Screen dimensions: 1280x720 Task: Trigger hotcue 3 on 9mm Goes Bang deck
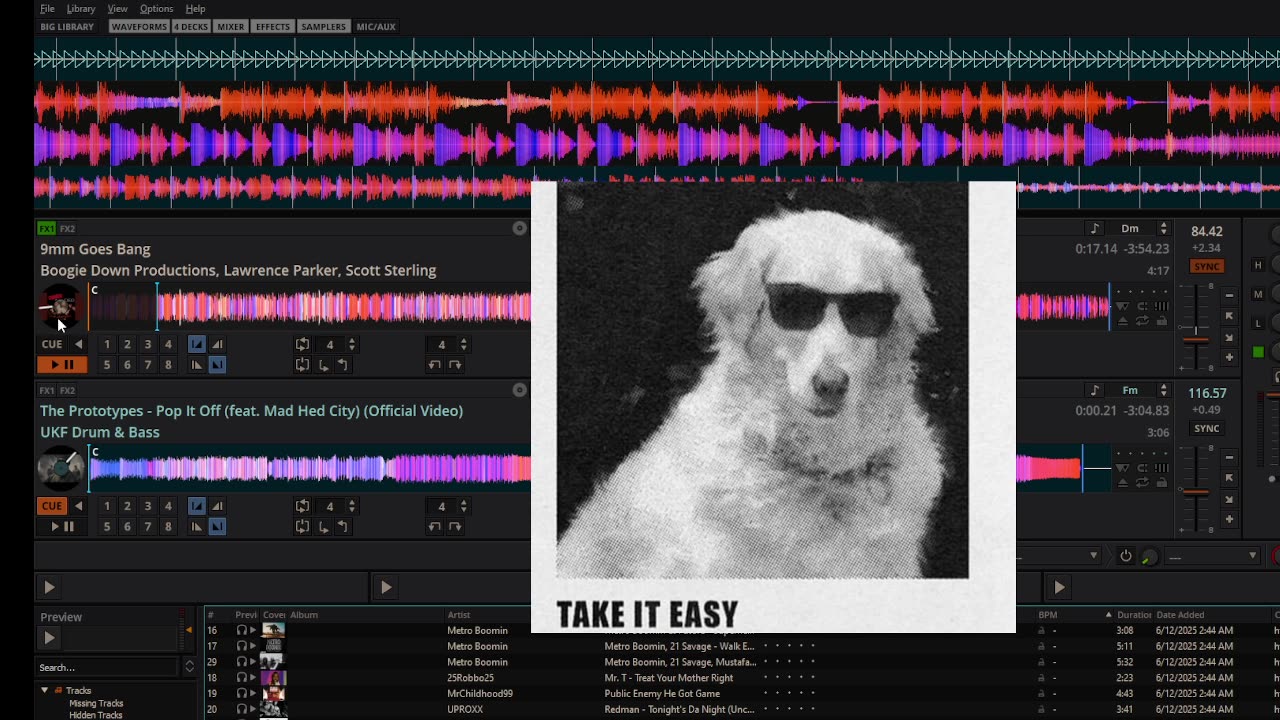147,344
